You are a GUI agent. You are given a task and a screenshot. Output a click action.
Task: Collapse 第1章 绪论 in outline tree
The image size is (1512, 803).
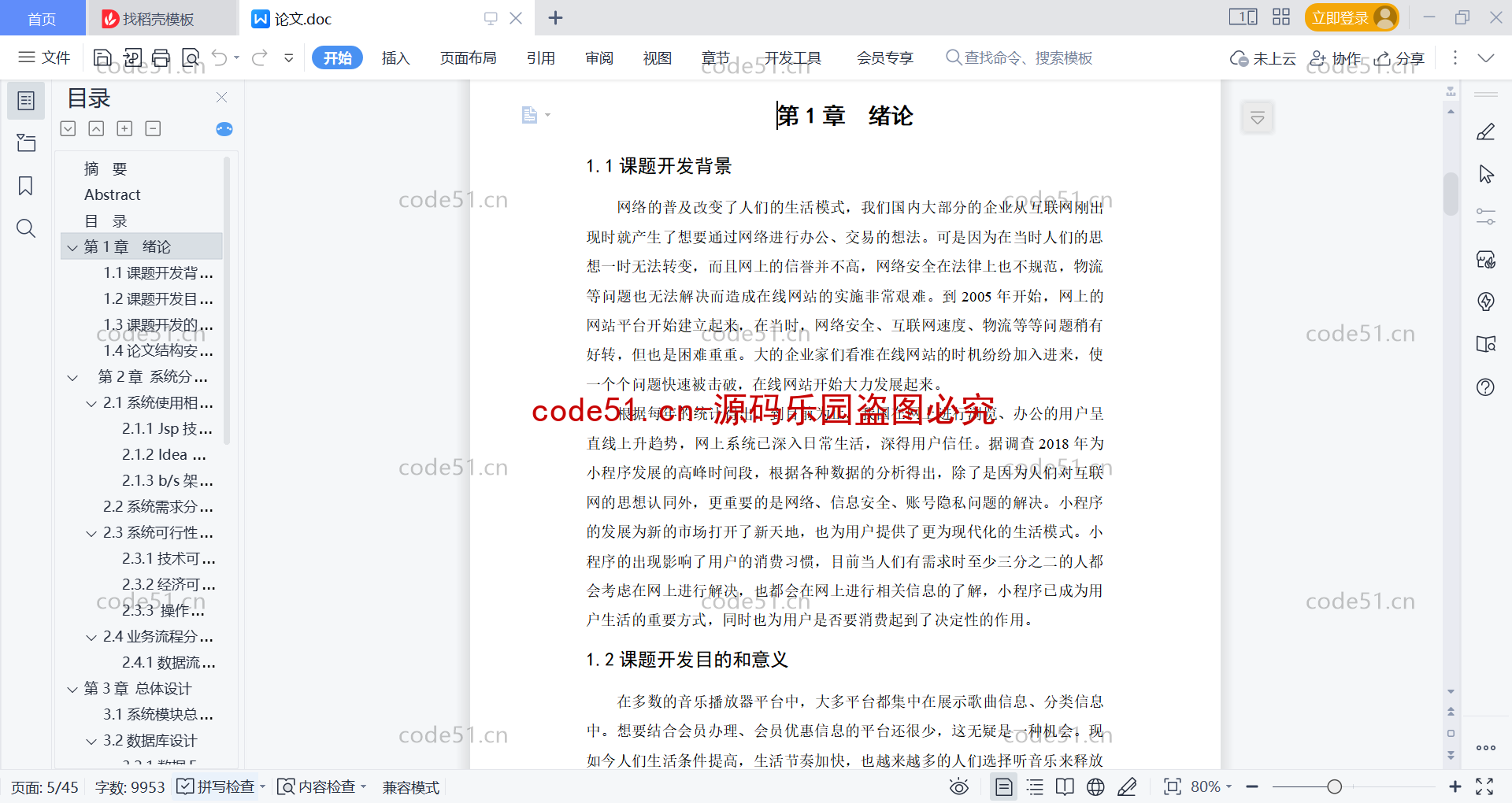point(72,247)
